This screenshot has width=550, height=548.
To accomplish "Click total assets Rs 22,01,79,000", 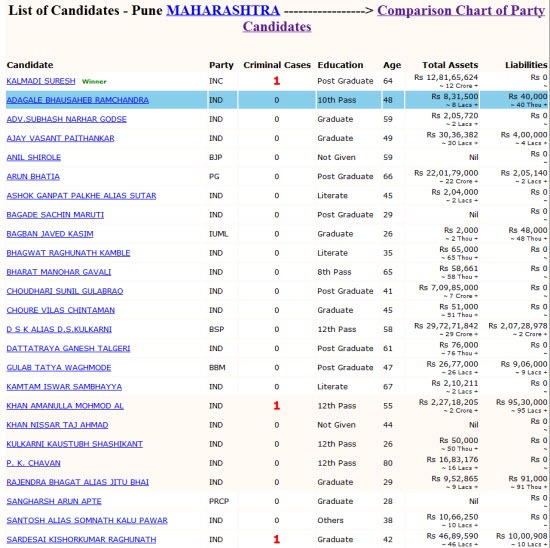I will (446, 173).
